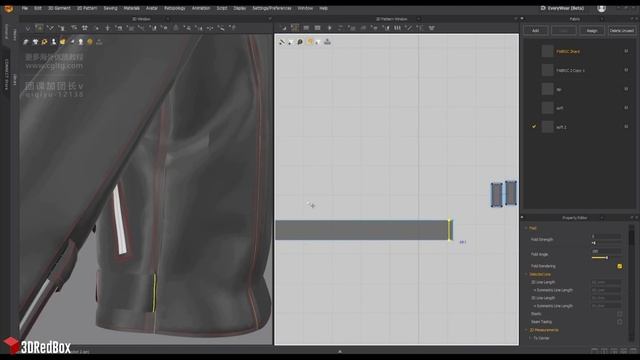Click the avatar figure display icon in 3D view
The height and width of the screenshot is (360, 640).
53,42
